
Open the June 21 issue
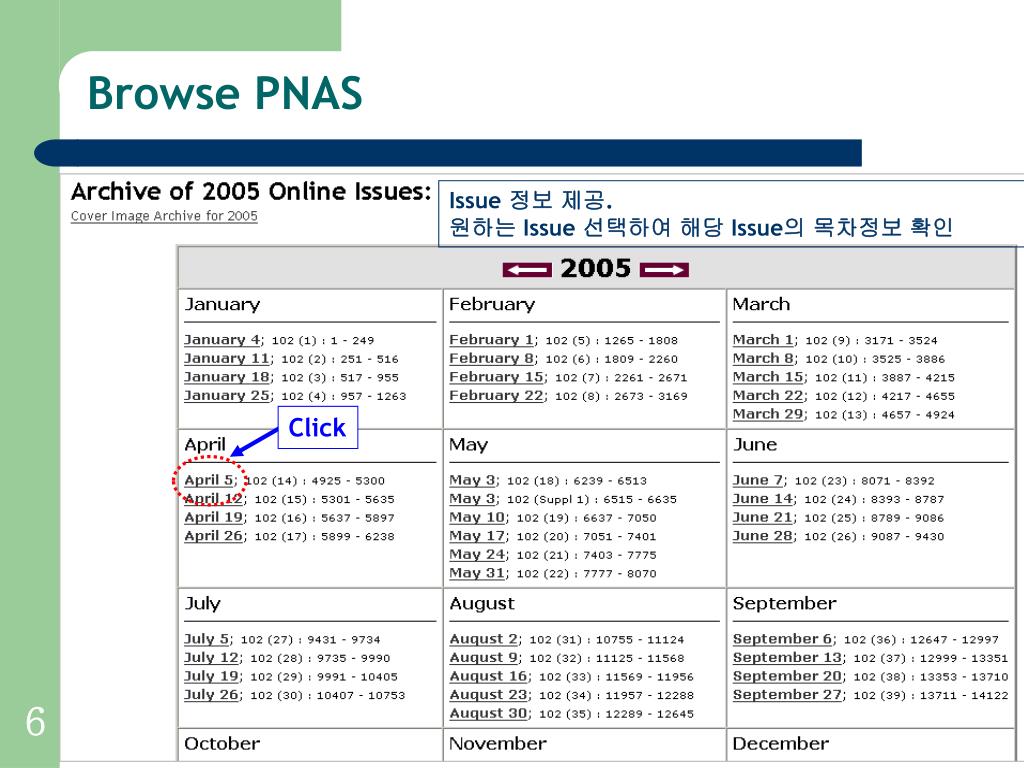click(763, 517)
